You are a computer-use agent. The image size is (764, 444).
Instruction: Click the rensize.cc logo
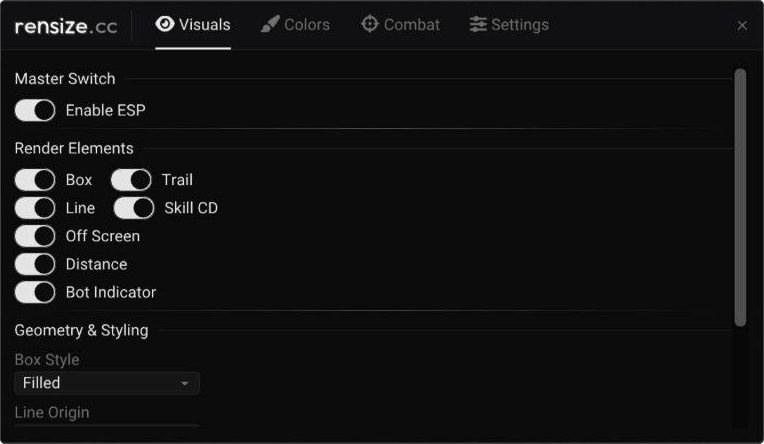tap(66, 26)
